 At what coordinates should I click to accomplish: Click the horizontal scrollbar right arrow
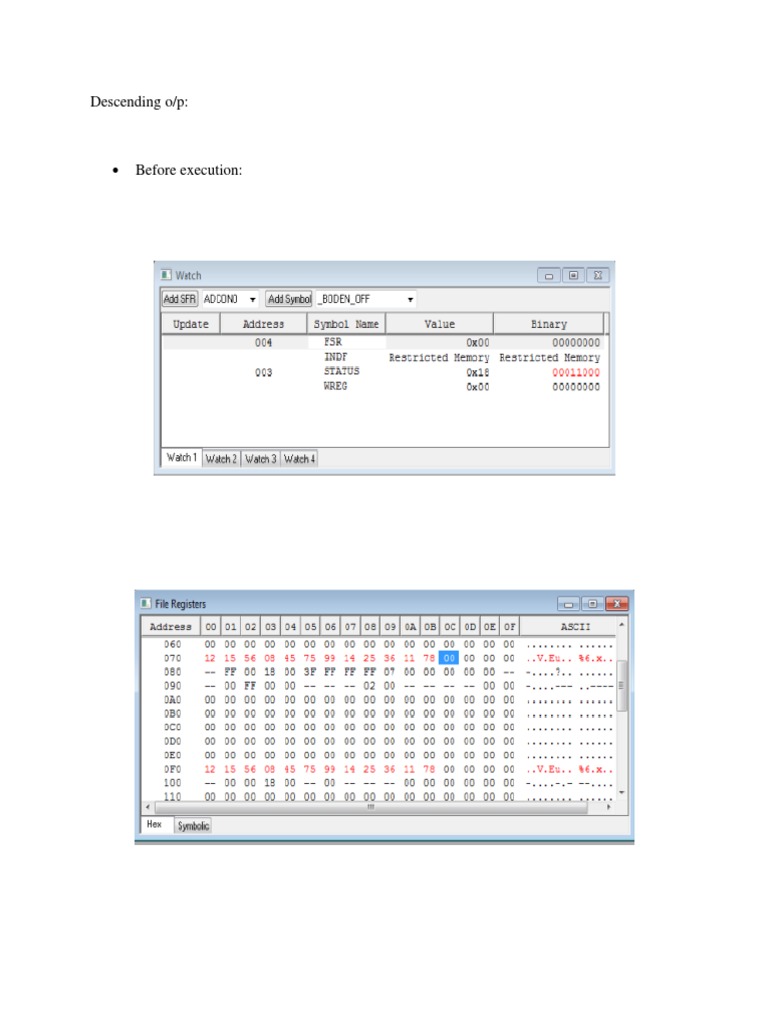609,807
